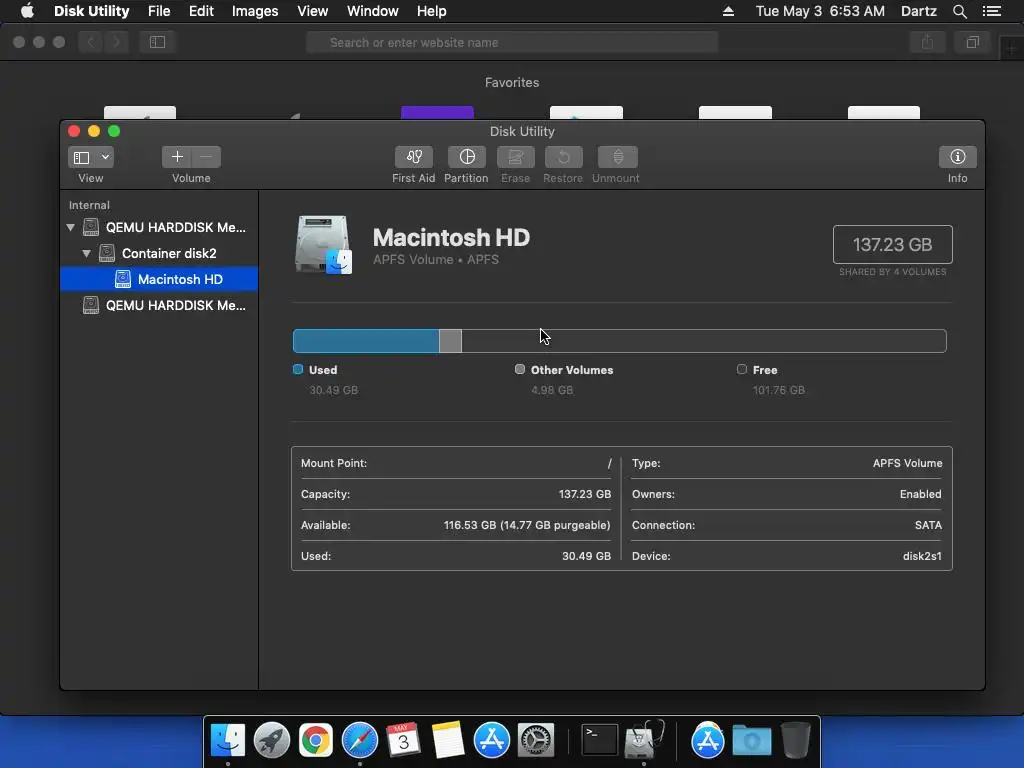Click the disk2s1 device value
This screenshot has height=768, width=1024.
point(922,556)
